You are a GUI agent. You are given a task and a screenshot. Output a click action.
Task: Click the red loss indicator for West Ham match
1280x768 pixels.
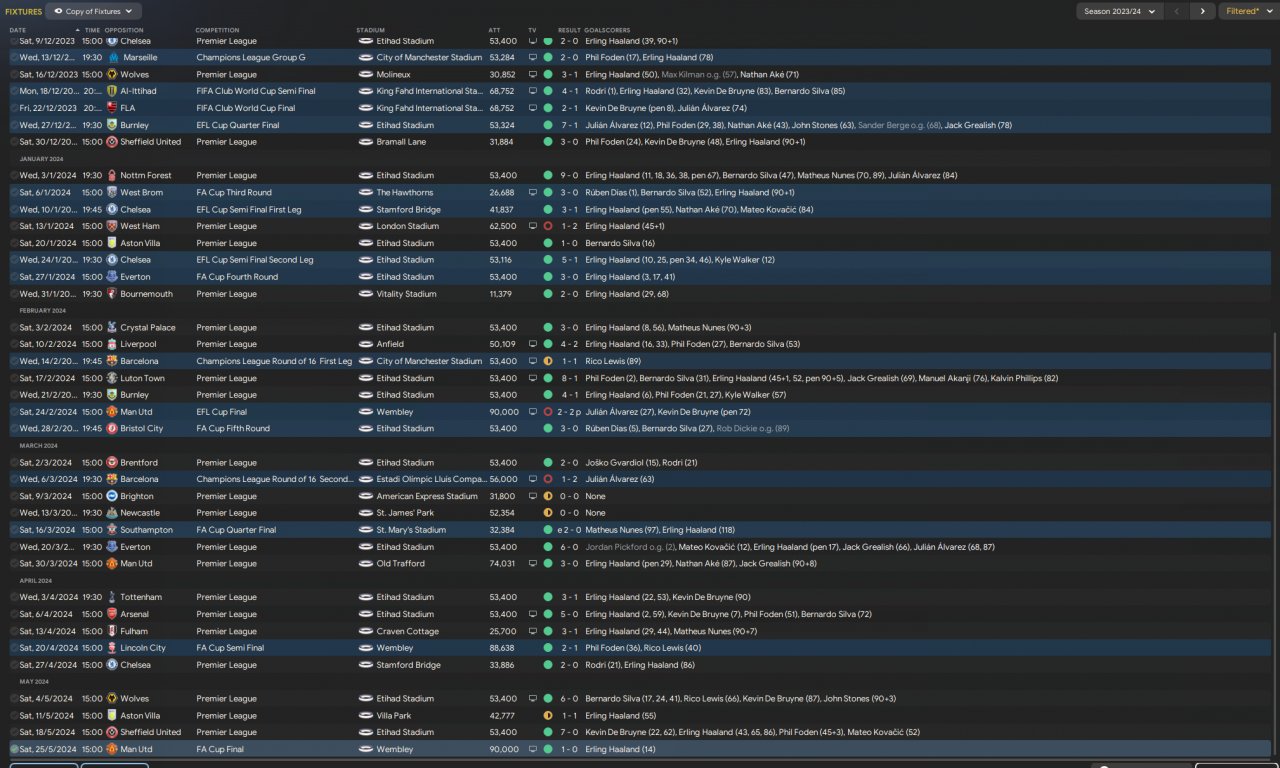click(x=548, y=226)
